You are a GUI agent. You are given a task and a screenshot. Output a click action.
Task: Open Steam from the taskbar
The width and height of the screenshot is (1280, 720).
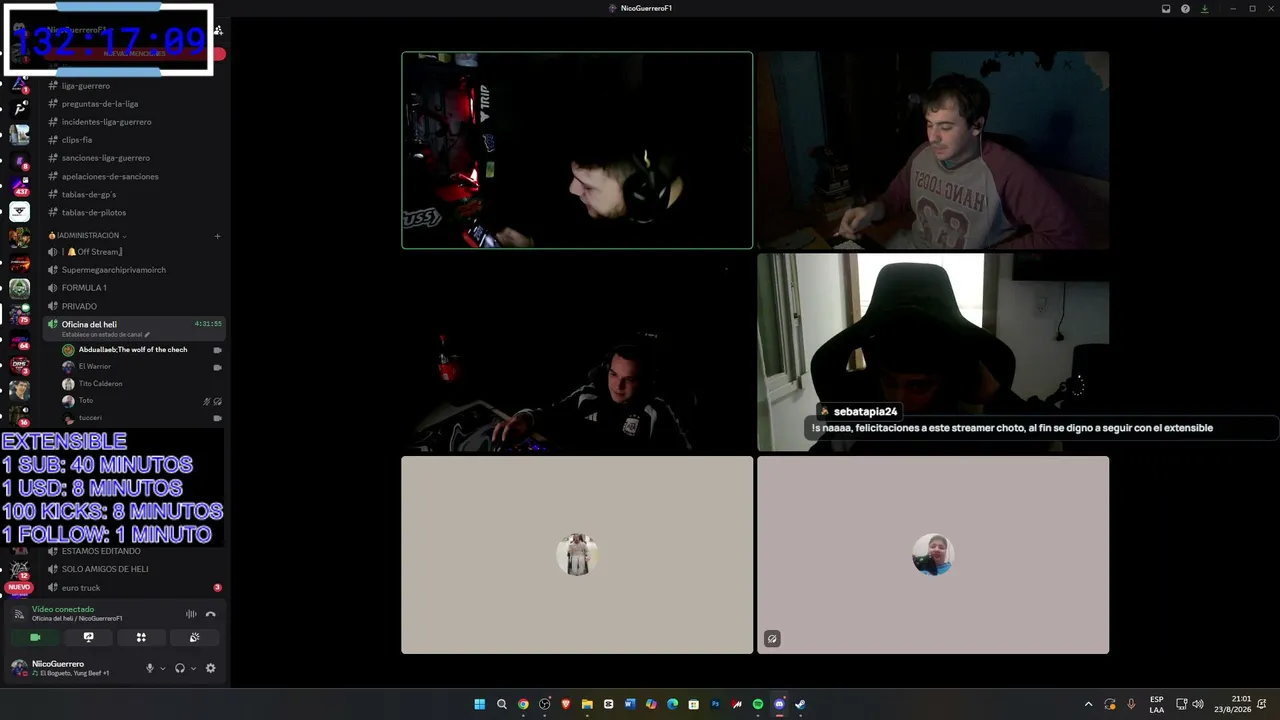800,704
